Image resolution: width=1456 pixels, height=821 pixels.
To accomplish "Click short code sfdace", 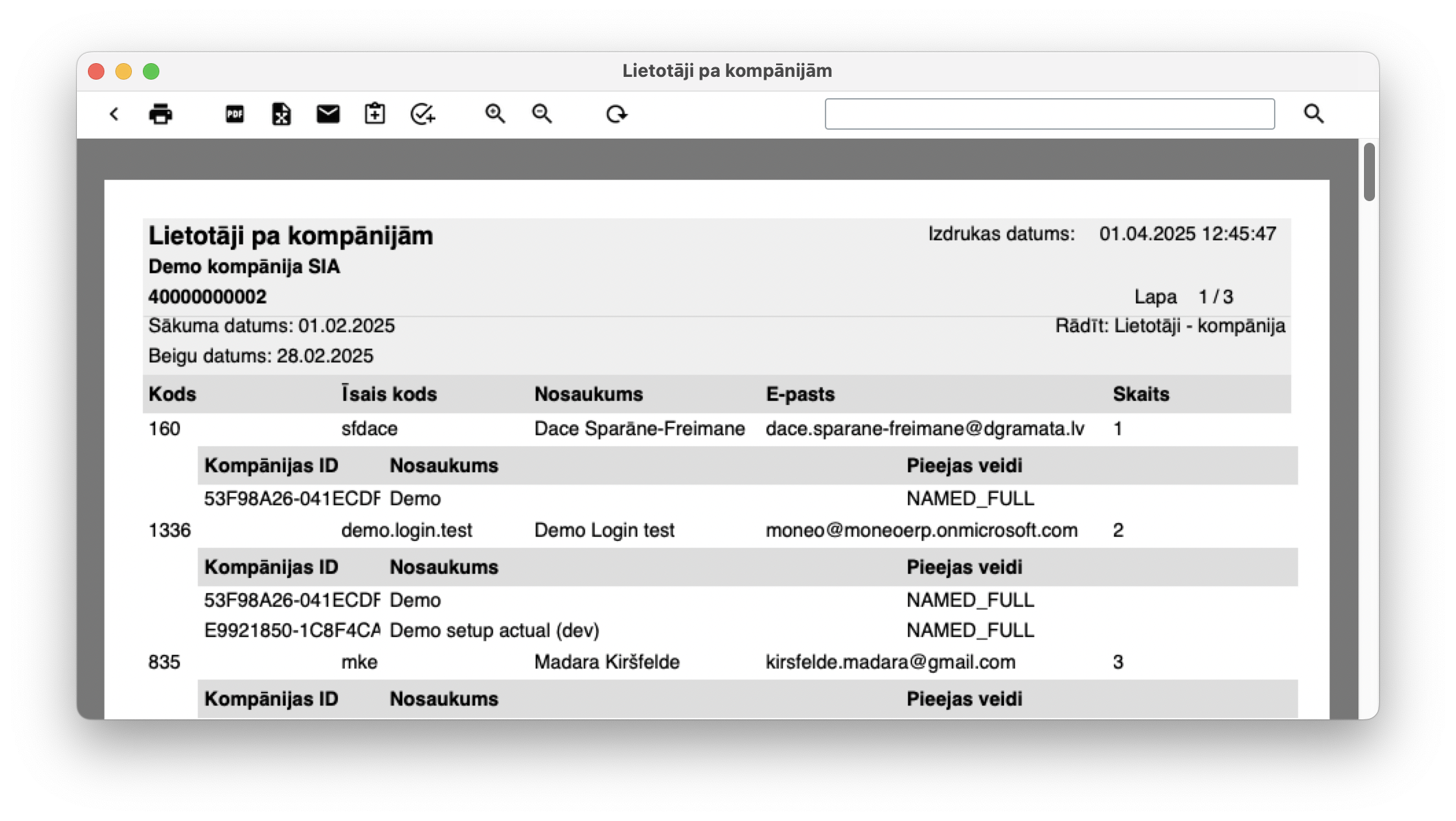I will point(369,429).
